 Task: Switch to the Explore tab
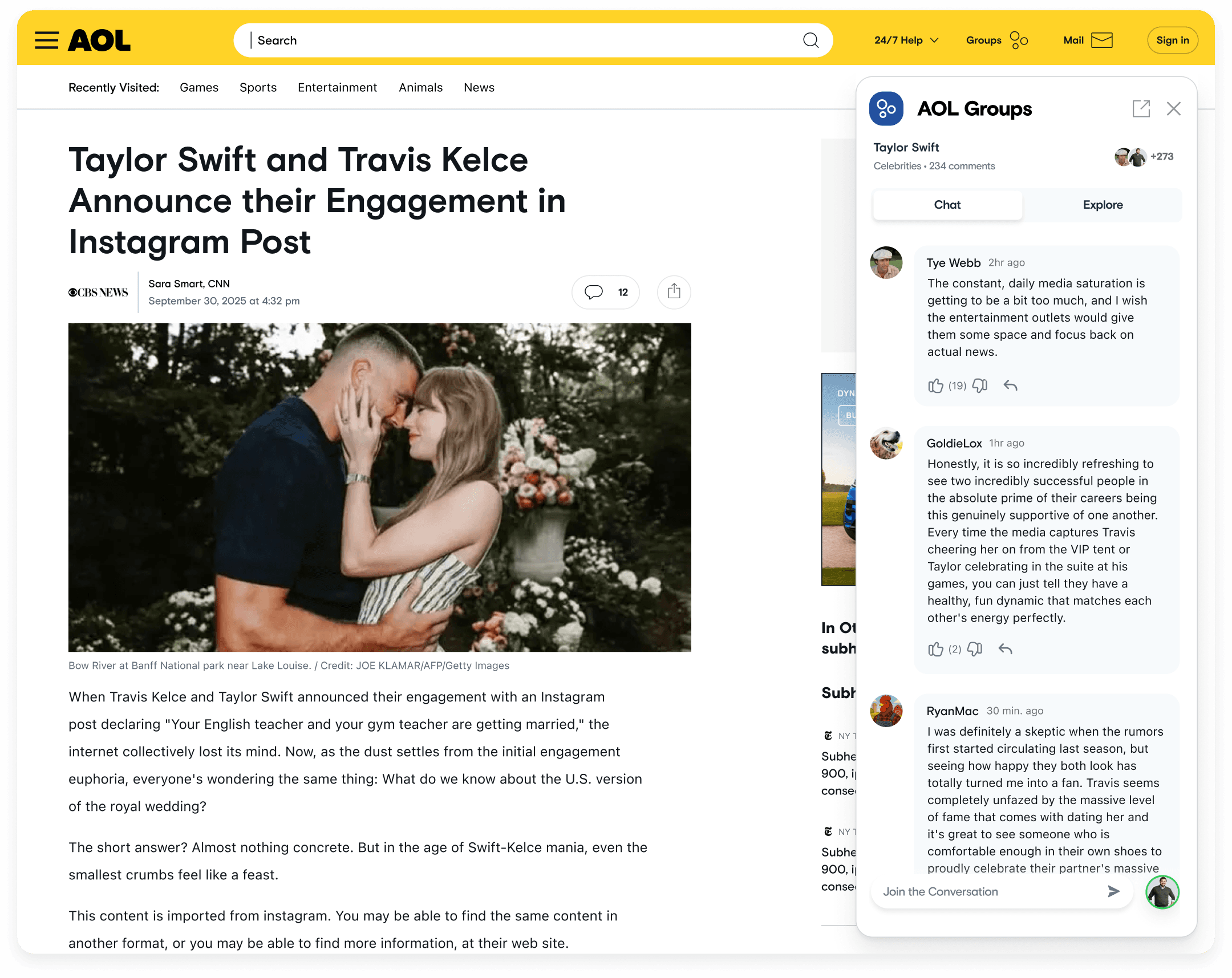coord(1103,205)
